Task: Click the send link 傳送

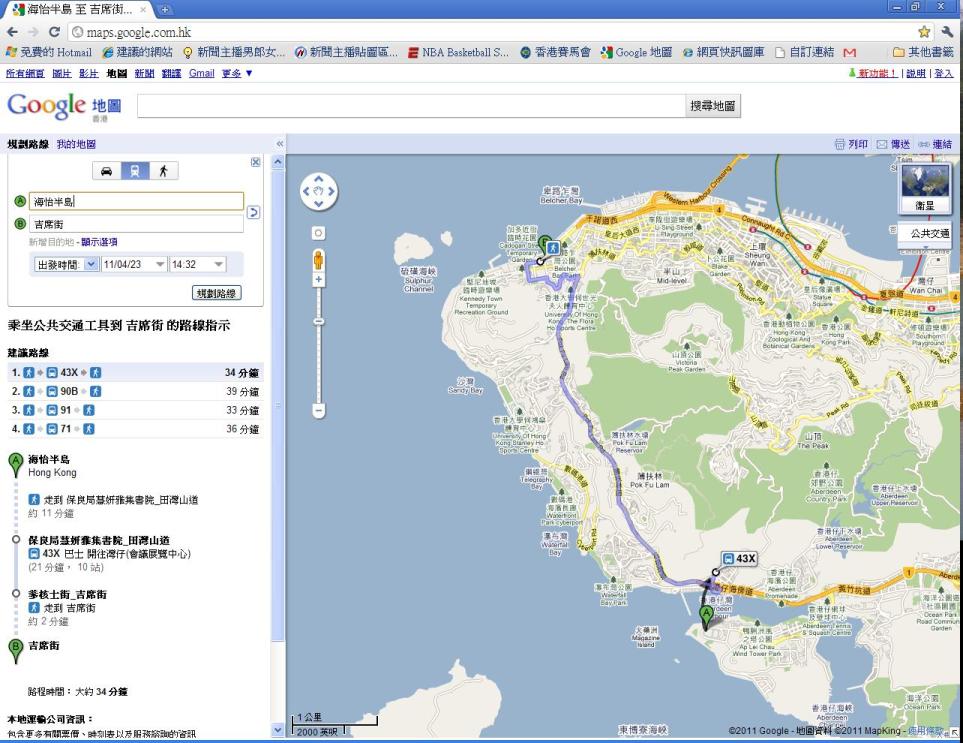Action: [x=893, y=144]
